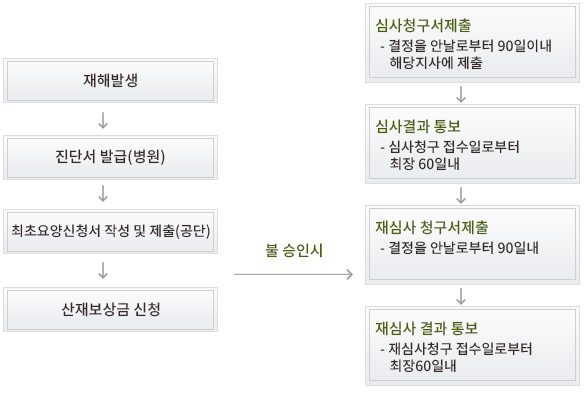584x394 pixels.
Task: Click the 불 승인시 label
Action: 294,250
